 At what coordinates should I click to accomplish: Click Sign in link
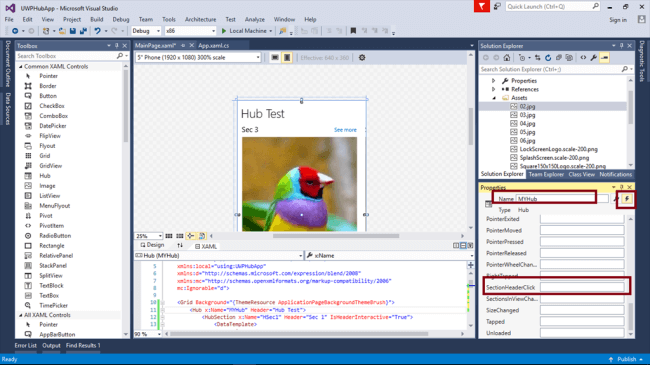coord(618,19)
